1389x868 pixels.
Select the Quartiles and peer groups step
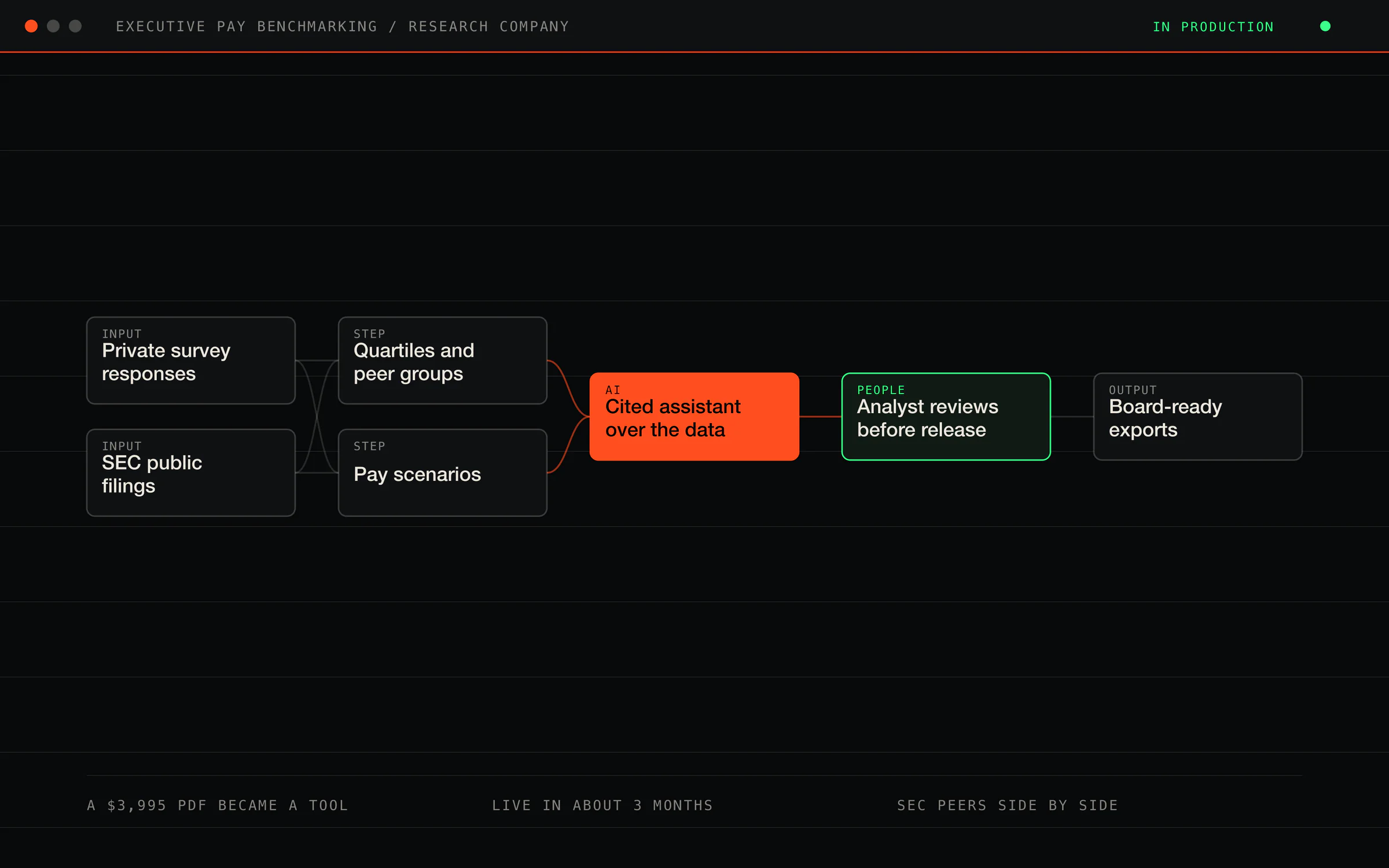coord(443,361)
